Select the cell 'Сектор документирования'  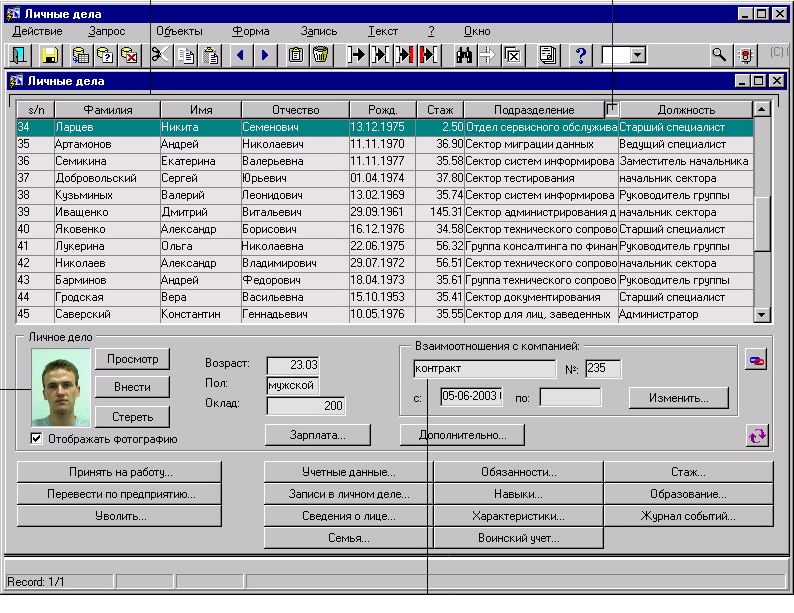(x=541, y=297)
